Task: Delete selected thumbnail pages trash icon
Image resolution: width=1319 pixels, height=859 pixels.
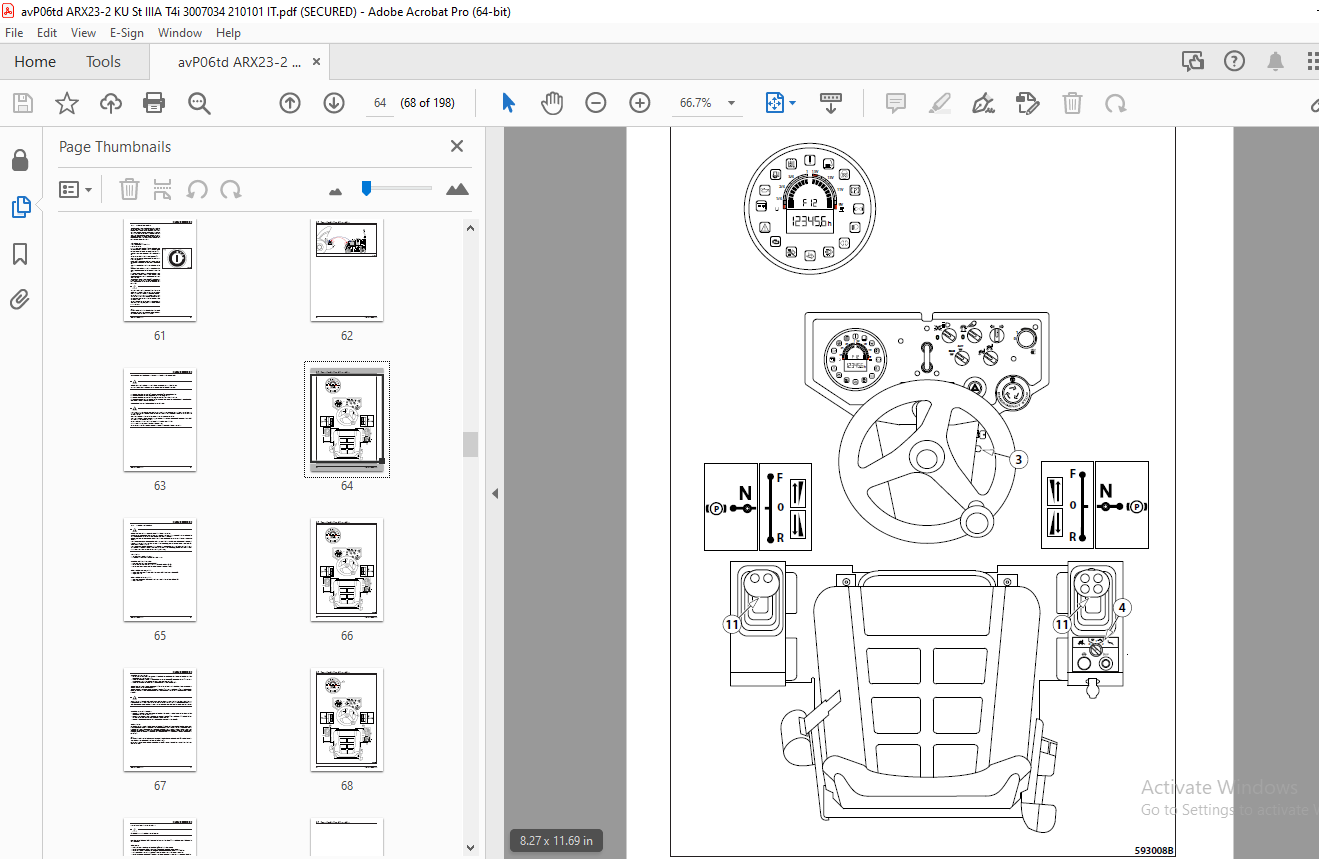Action: [x=129, y=189]
